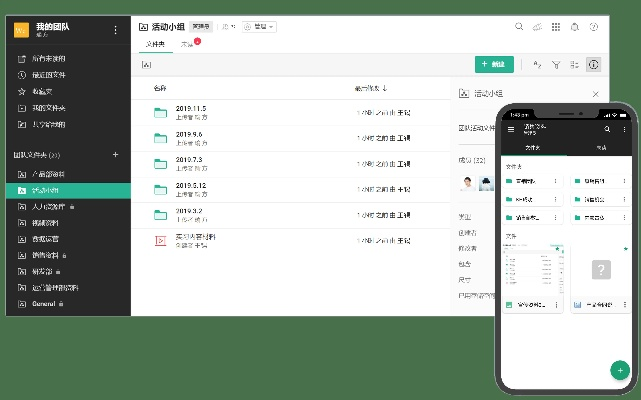Switch file list view layout icon
The width and height of the screenshot is (641, 400).
click(575, 64)
